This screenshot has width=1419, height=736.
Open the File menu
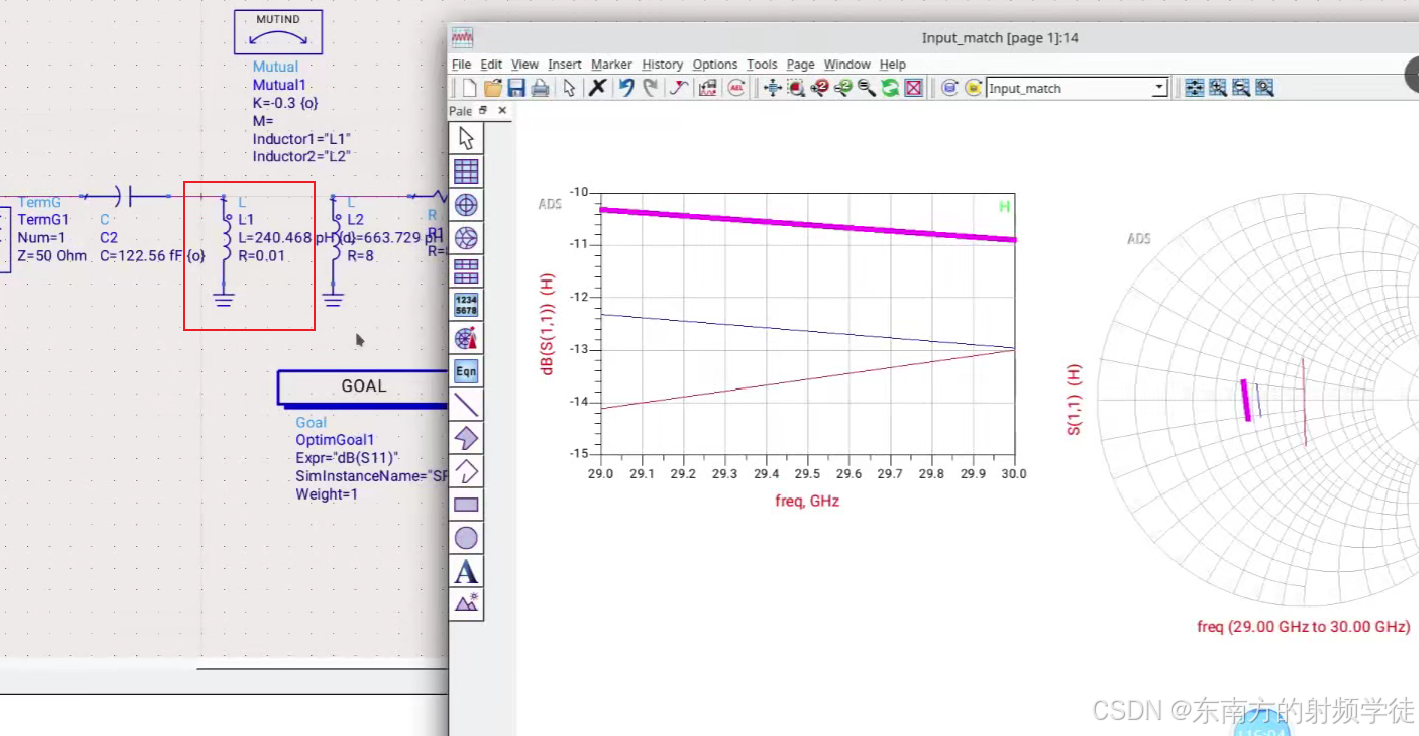pos(461,64)
